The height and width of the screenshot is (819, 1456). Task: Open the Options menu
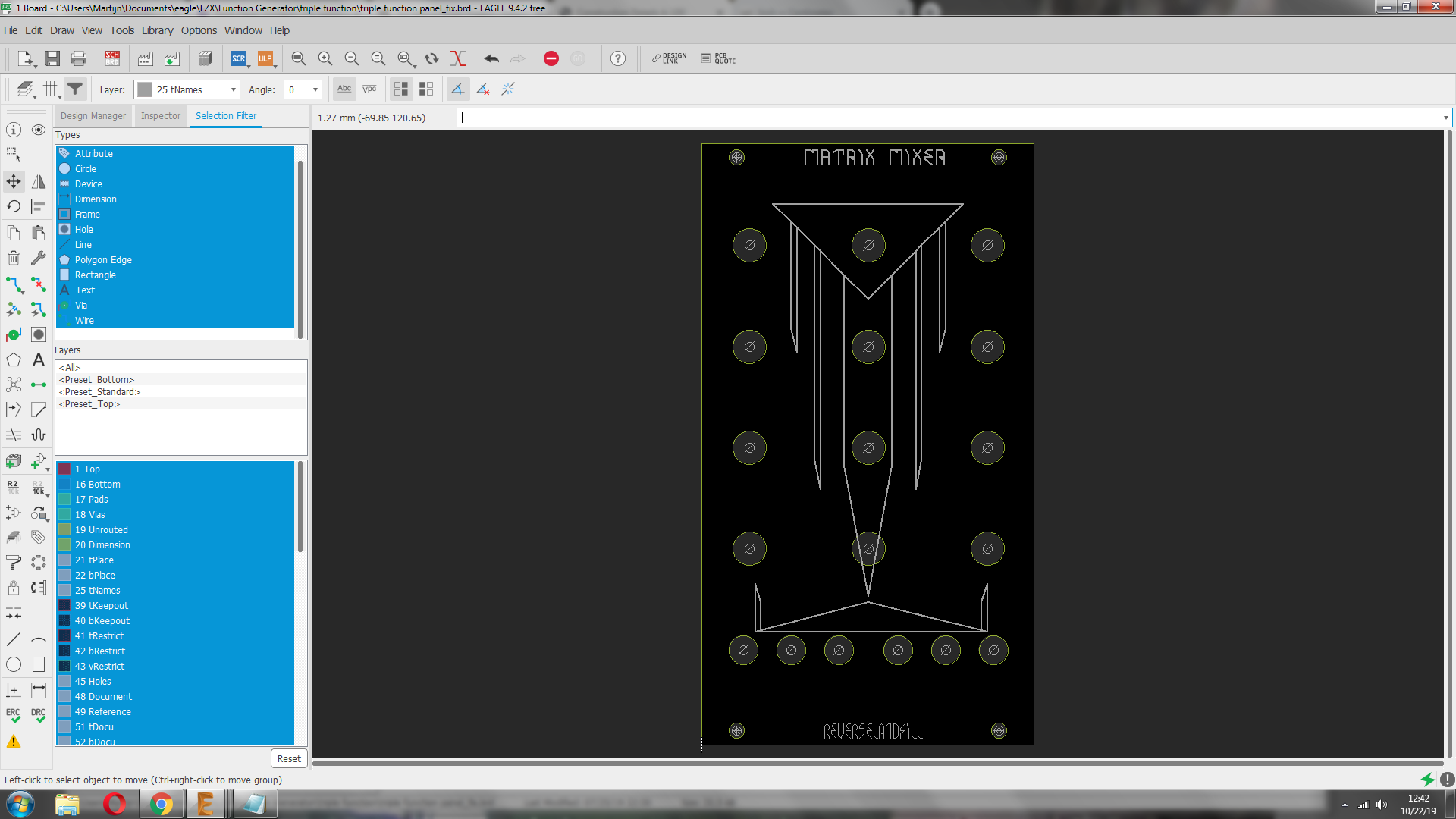click(x=199, y=30)
